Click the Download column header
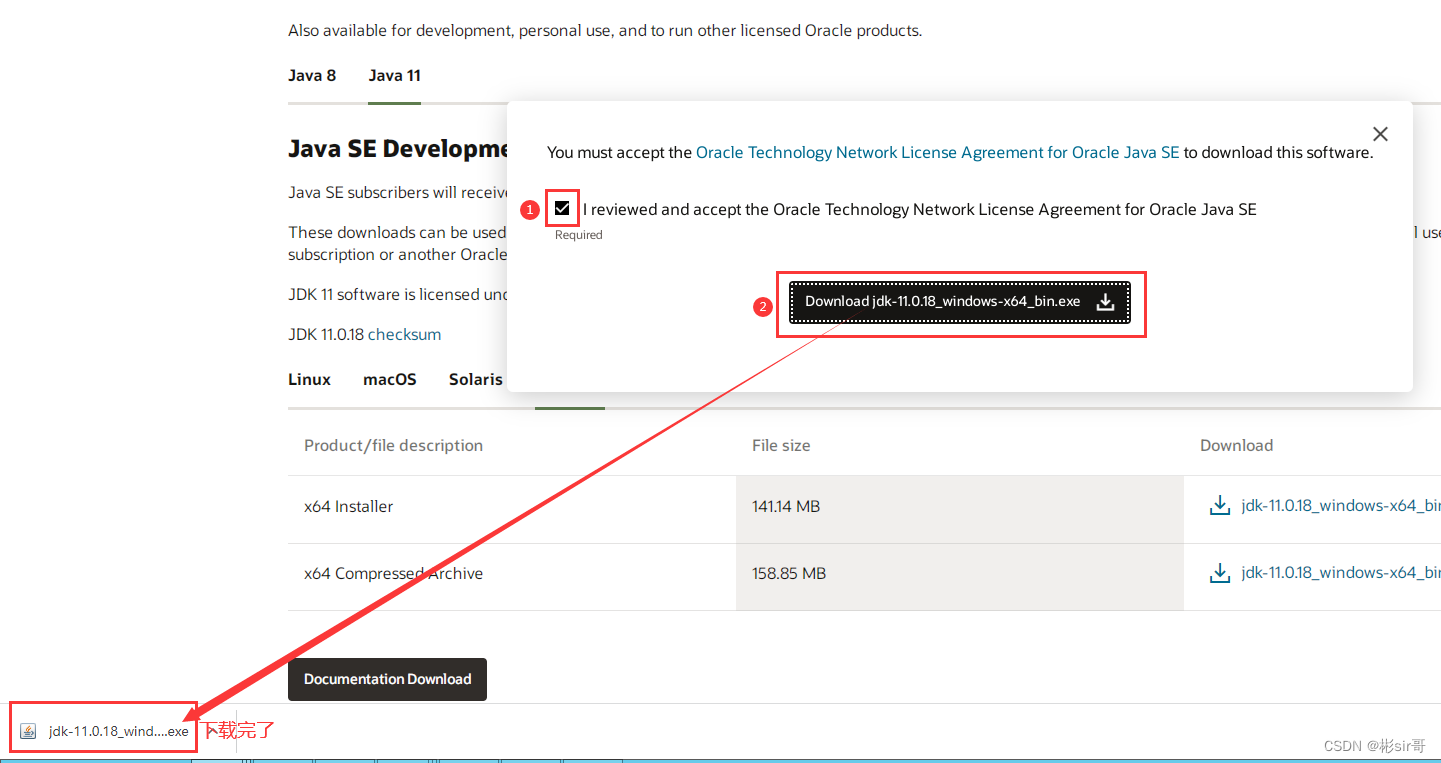Screen dimensions: 1441x763 (x=1236, y=446)
